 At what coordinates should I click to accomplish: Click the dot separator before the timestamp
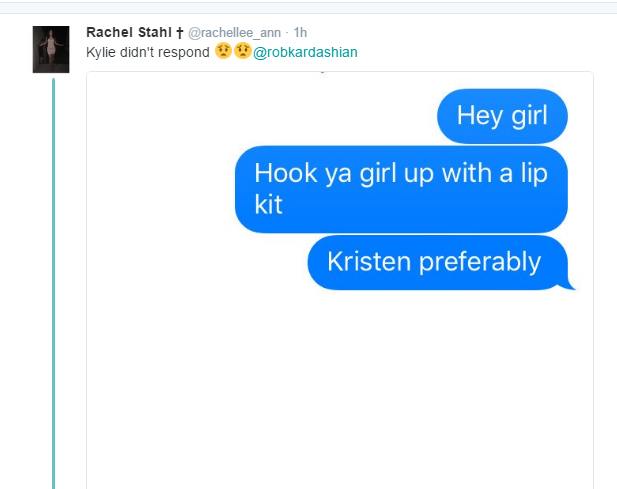coord(287,33)
